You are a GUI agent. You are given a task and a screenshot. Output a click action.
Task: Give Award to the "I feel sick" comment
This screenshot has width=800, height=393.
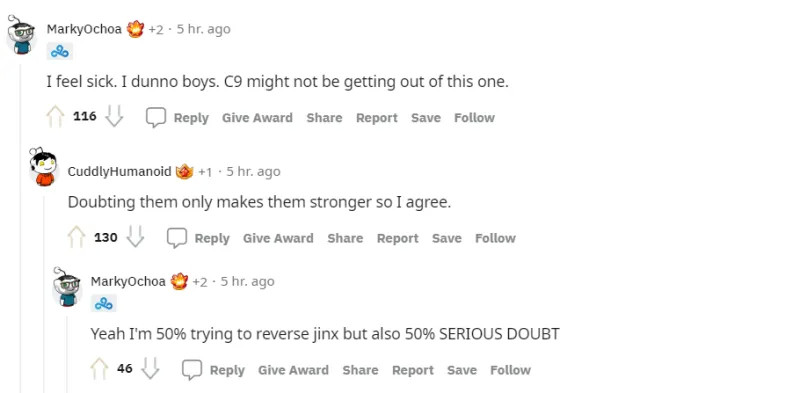pos(257,118)
